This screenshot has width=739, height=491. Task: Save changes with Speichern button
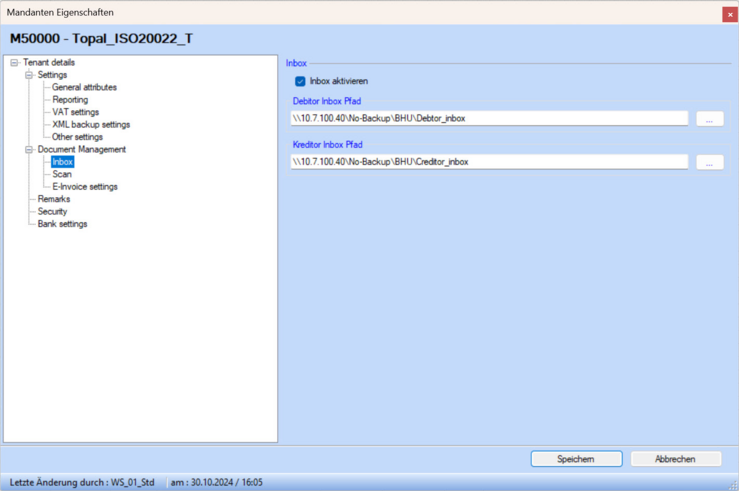pyautogui.click(x=576, y=459)
